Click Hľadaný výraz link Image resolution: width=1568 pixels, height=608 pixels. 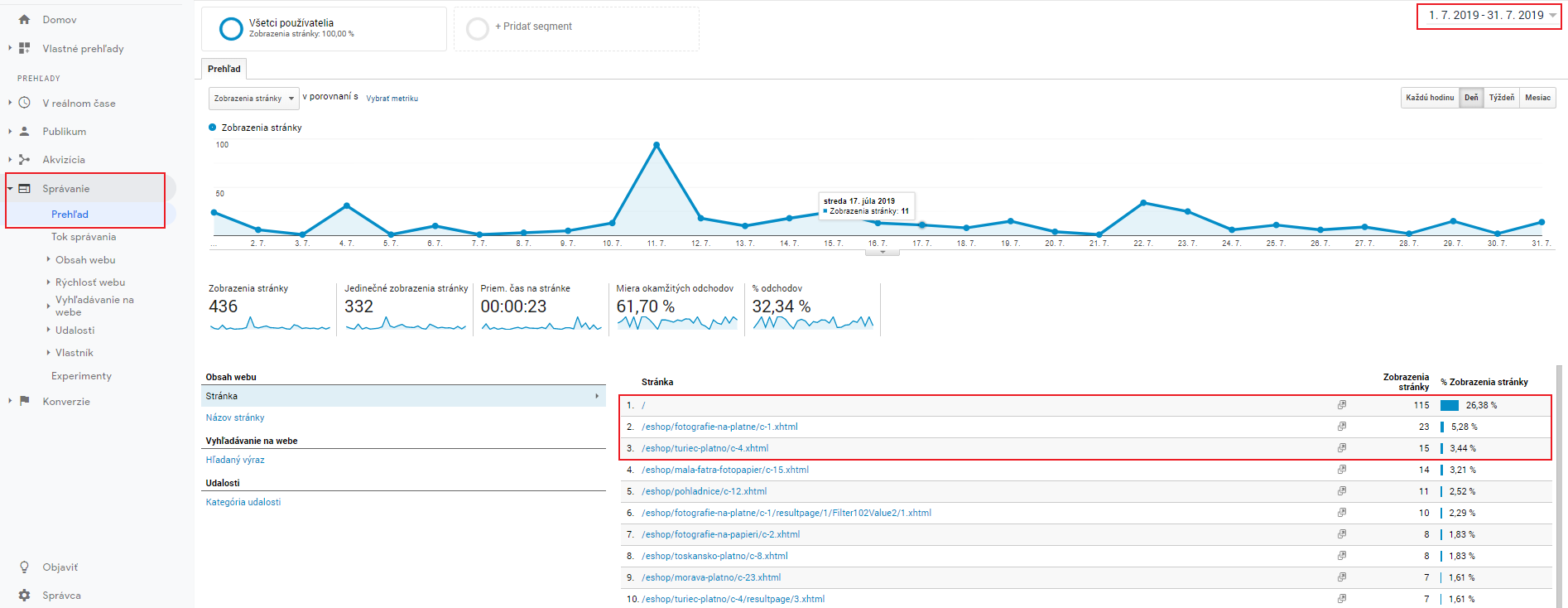coord(235,460)
